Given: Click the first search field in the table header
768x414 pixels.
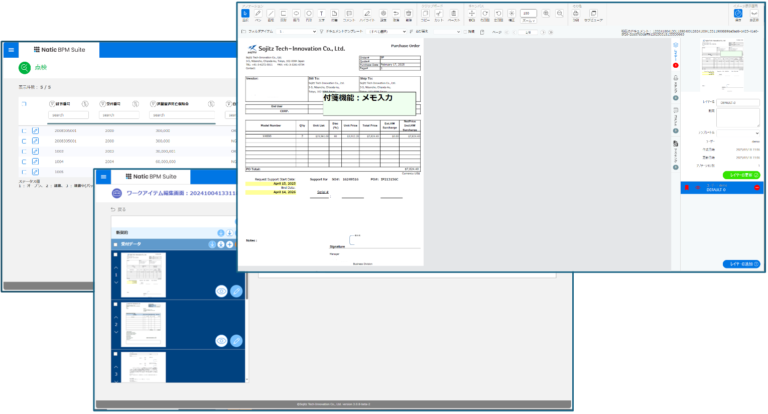Looking at the screenshot, I should point(69,115).
